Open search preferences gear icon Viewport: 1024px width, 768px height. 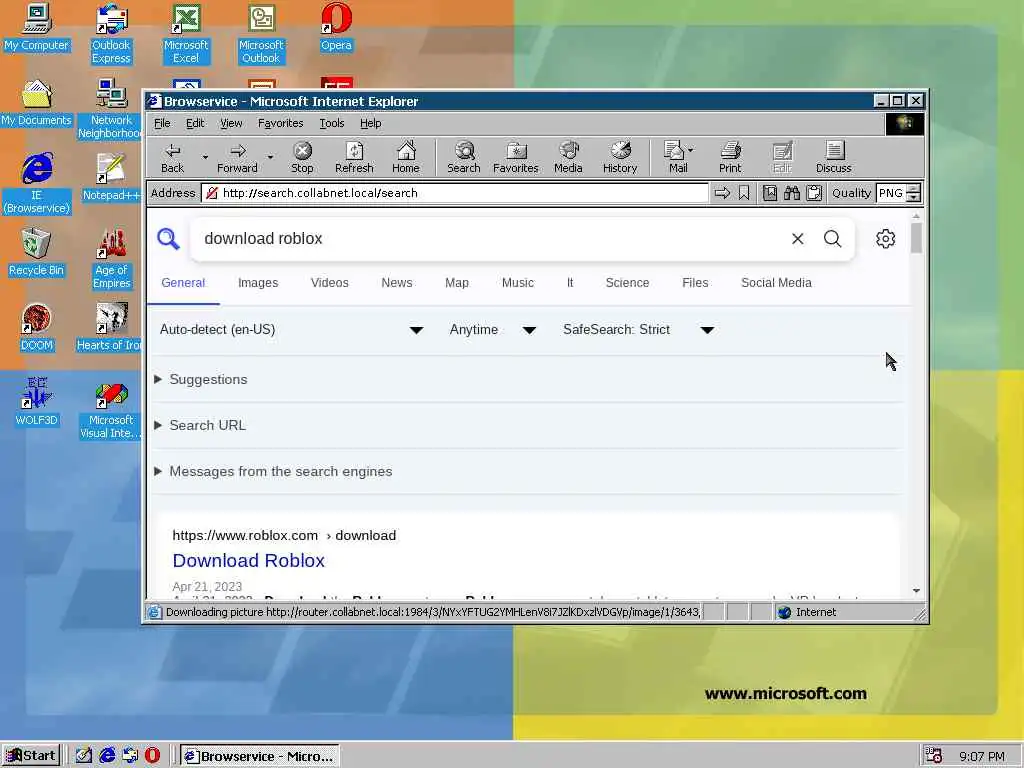point(886,239)
